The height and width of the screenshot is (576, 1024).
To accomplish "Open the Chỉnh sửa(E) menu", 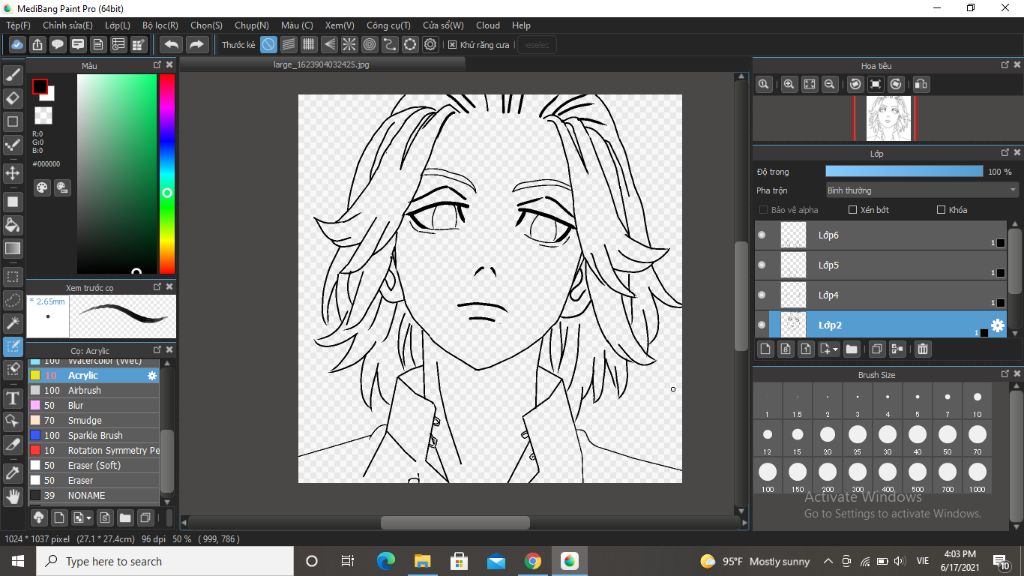I will tap(67, 25).
